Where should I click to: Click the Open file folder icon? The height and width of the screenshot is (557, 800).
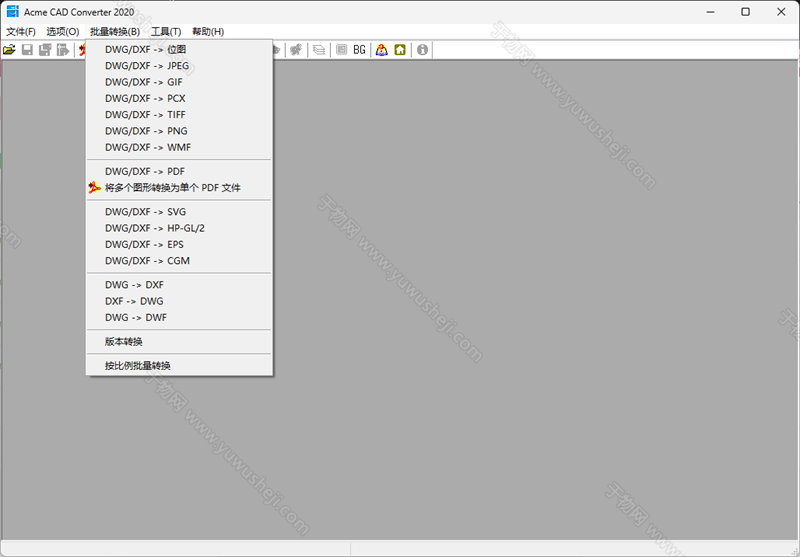pyautogui.click(x=9, y=49)
